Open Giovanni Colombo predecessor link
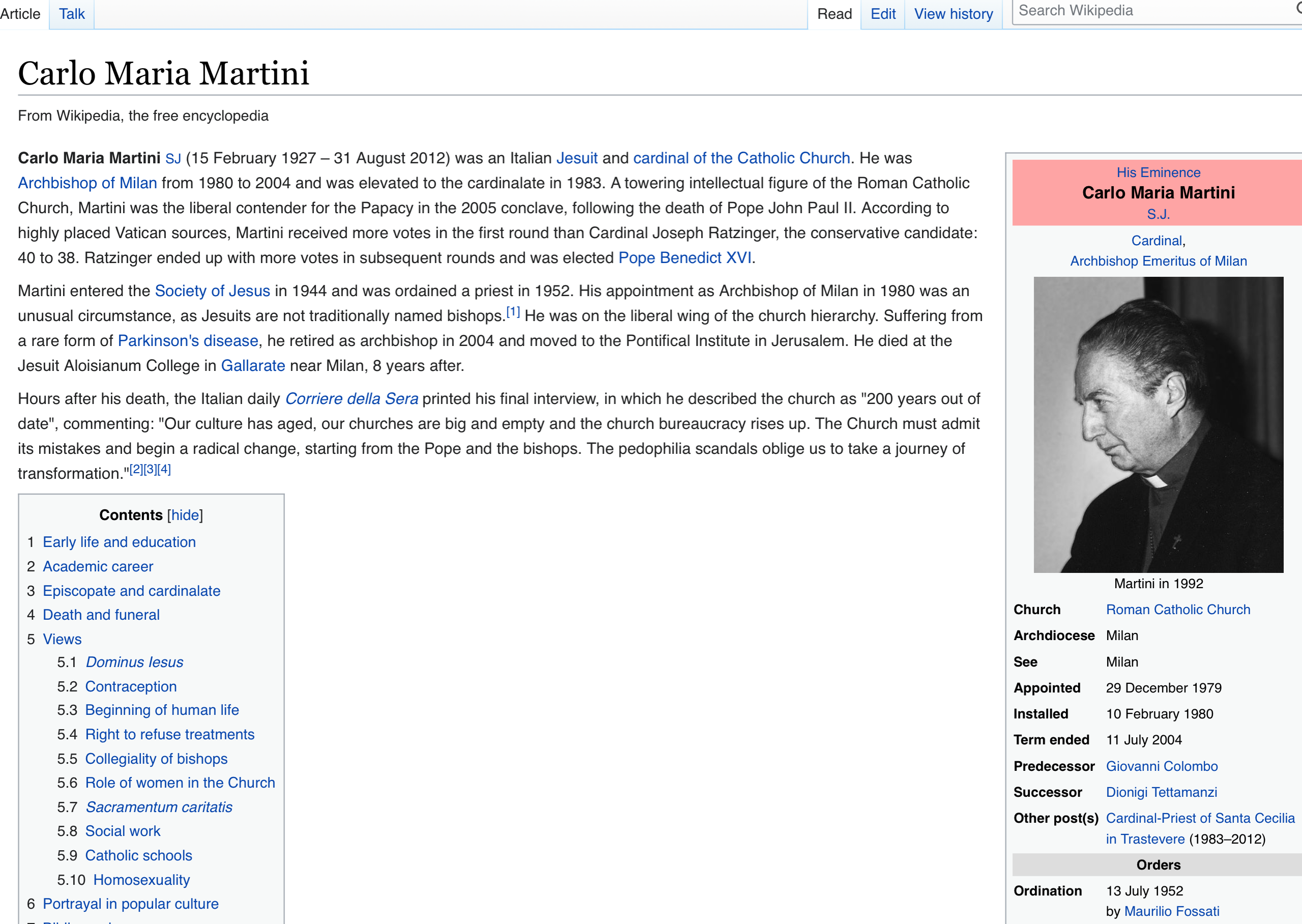 click(1162, 766)
